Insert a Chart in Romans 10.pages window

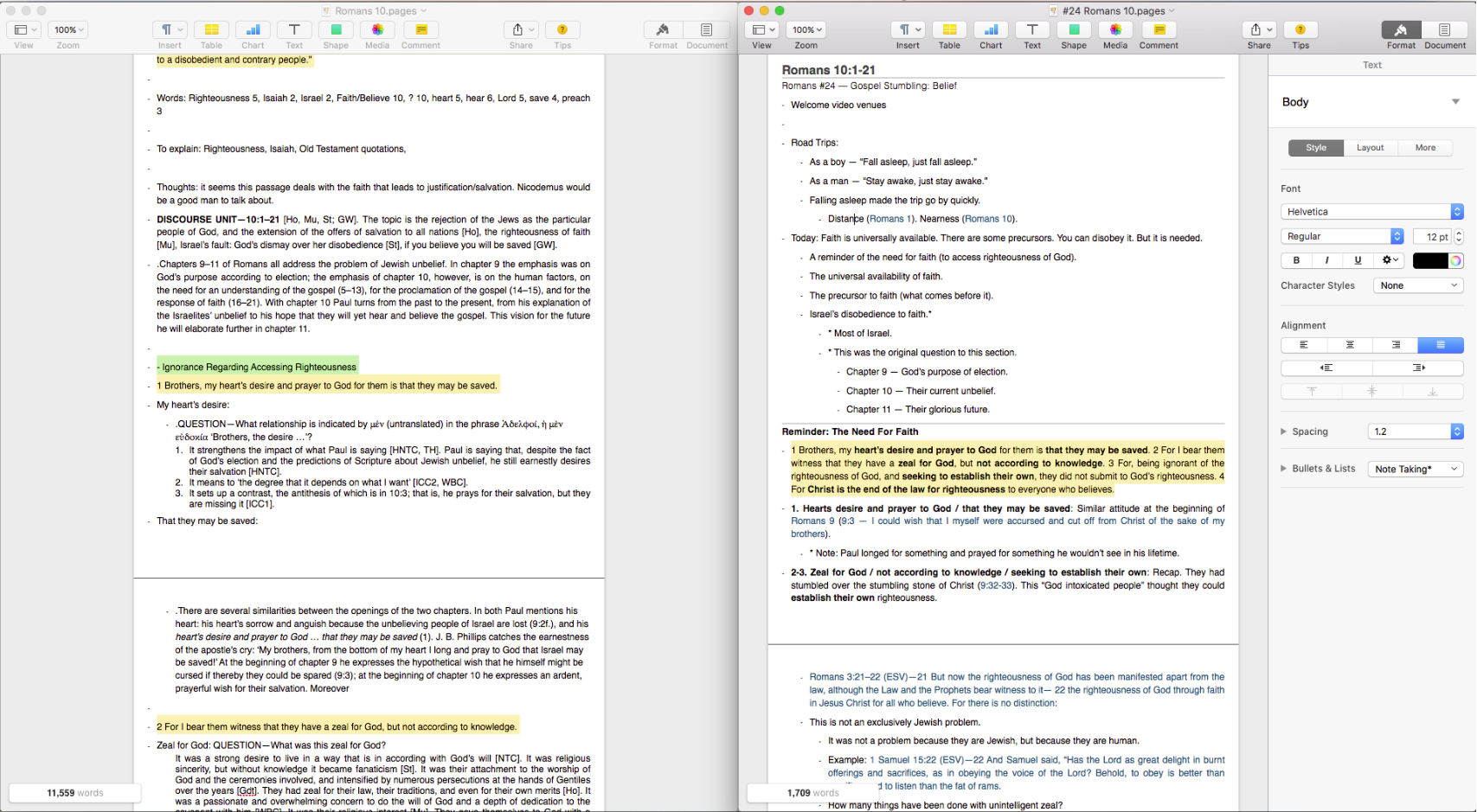click(x=253, y=29)
